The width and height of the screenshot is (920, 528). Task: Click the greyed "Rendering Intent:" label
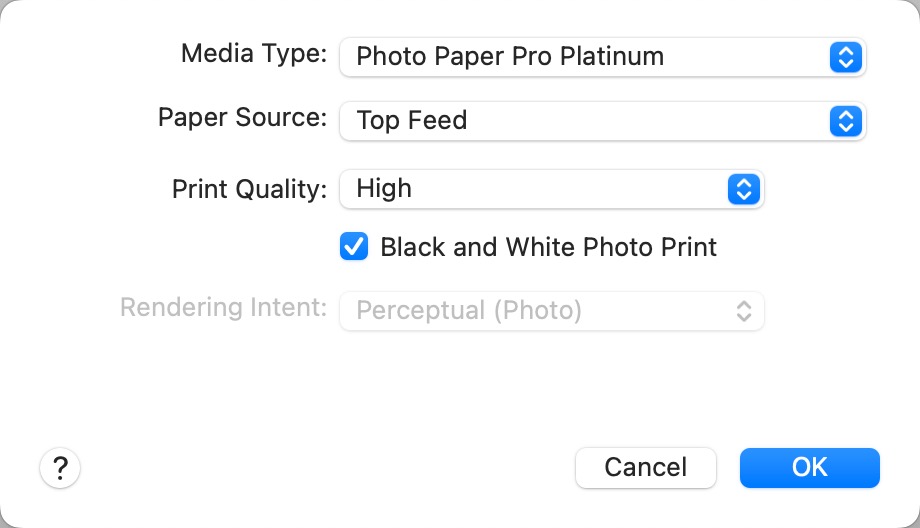pyautogui.click(x=223, y=307)
